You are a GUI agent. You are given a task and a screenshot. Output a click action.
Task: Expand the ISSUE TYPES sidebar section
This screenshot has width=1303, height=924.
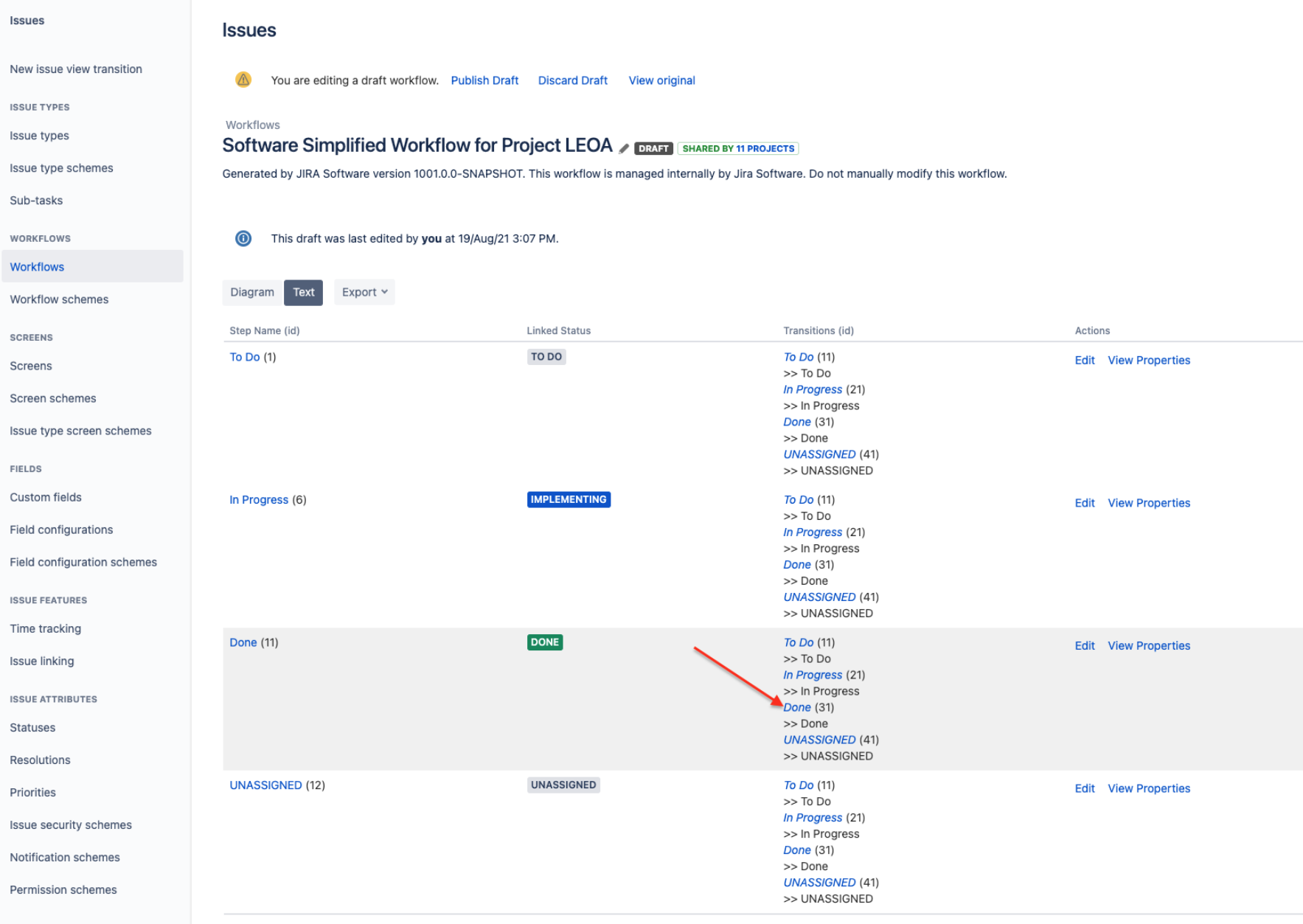tap(39, 106)
